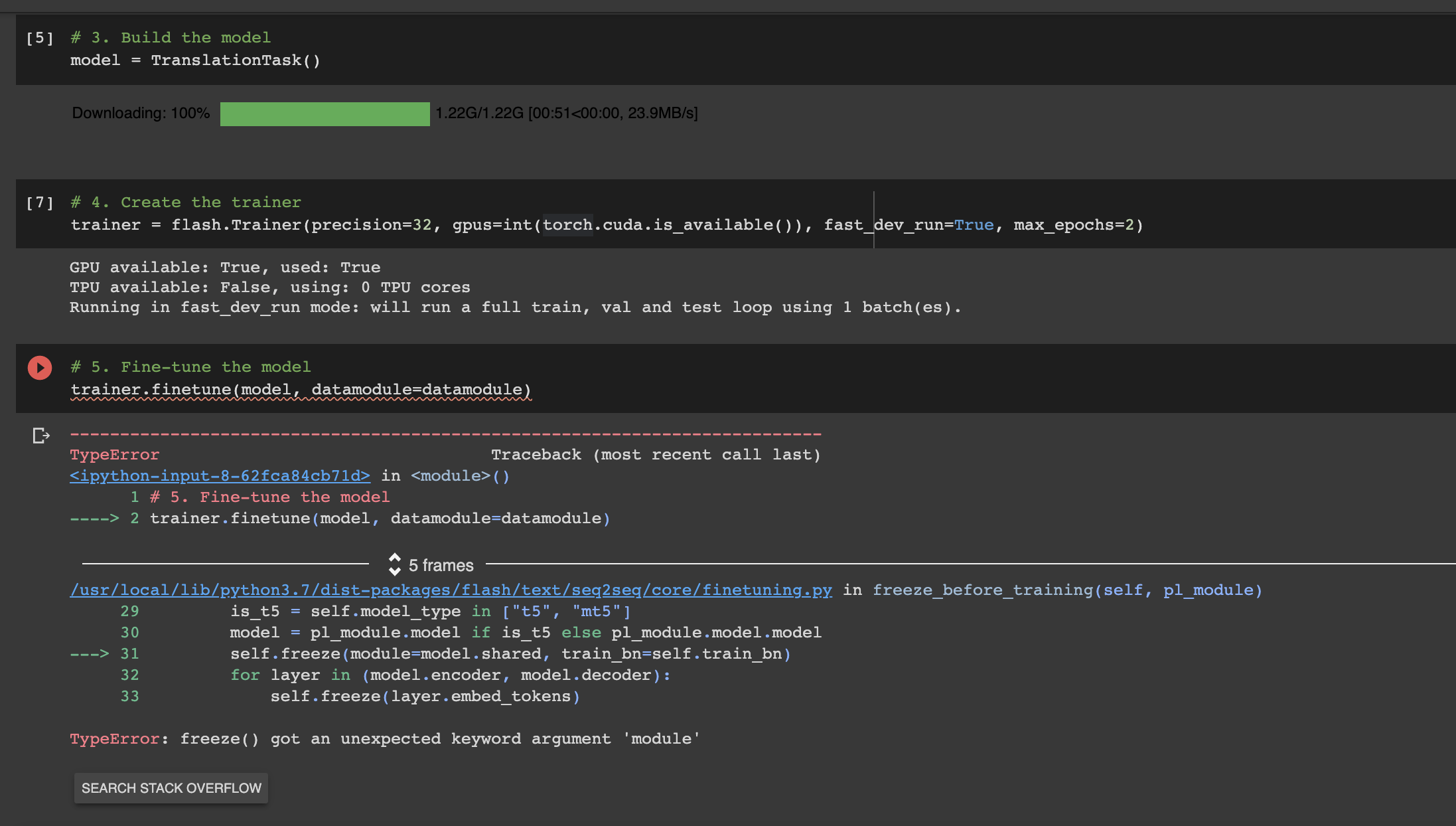Click the green download progress bar icon area
This screenshot has height=826, width=1456.
(324, 114)
